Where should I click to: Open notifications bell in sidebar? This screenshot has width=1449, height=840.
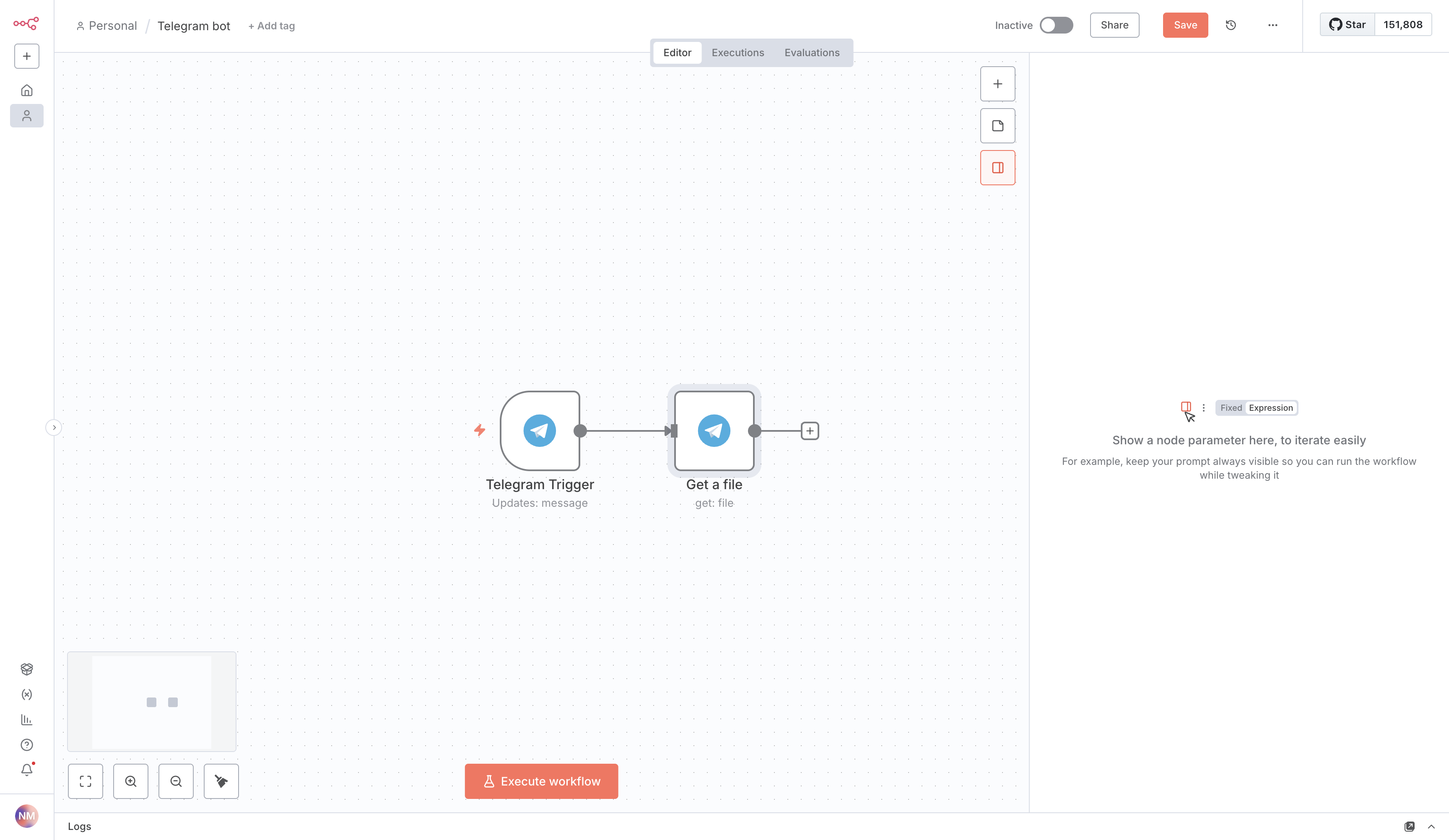pyautogui.click(x=26, y=770)
